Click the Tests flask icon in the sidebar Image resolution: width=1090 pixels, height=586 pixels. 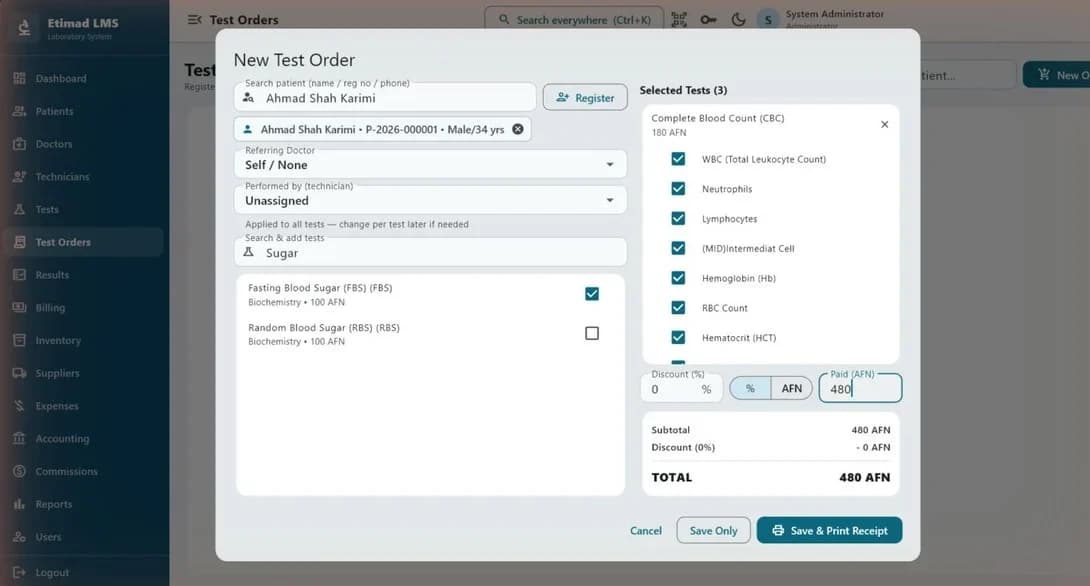[x=19, y=209]
